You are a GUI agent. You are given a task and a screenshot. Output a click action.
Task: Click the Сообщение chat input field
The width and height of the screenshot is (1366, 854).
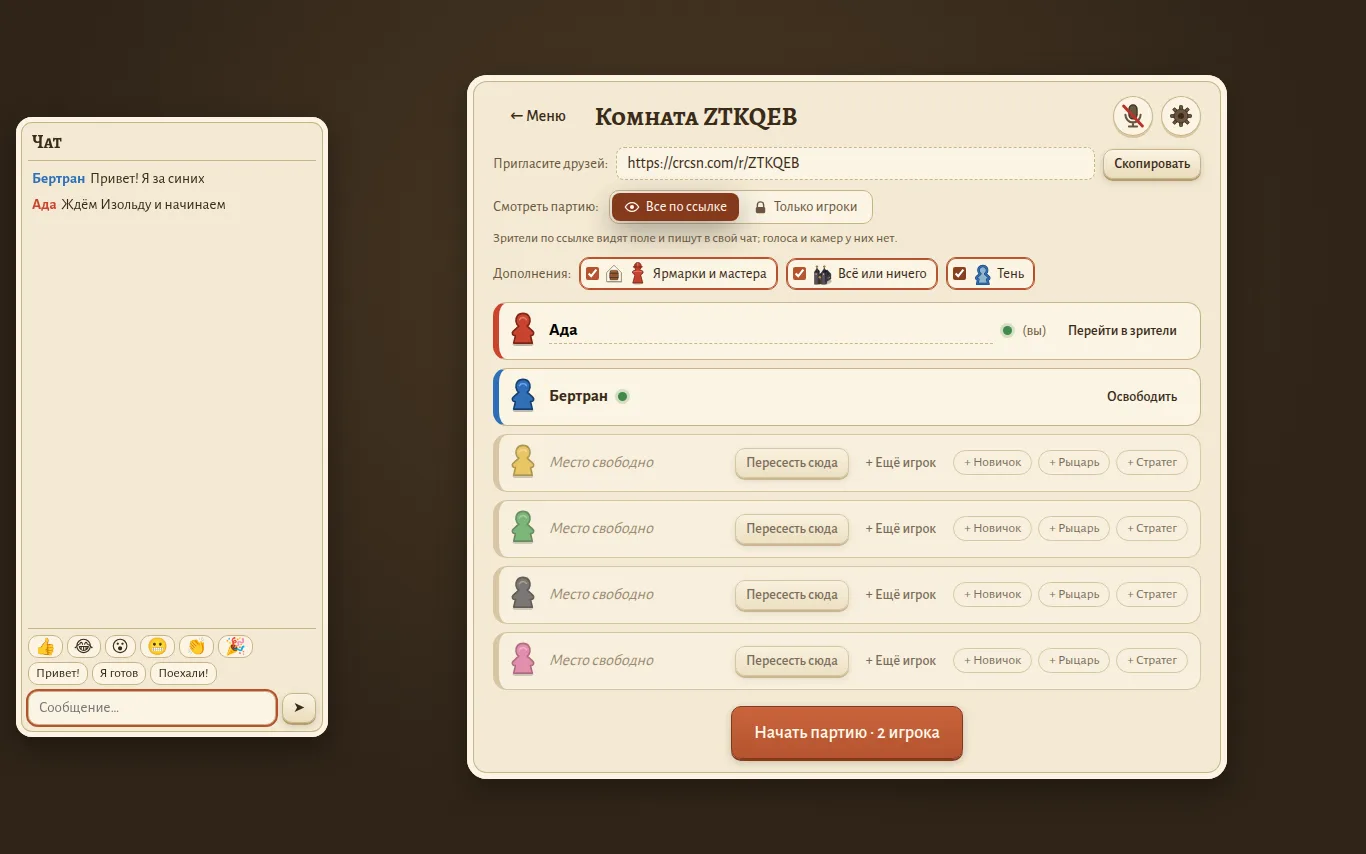click(x=152, y=707)
